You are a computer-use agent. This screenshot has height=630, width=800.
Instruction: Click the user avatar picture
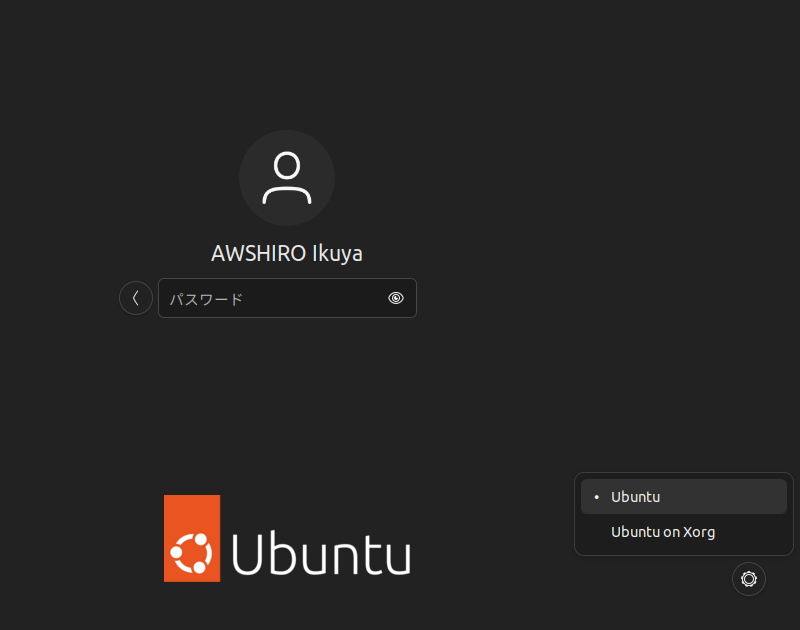(x=287, y=178)
